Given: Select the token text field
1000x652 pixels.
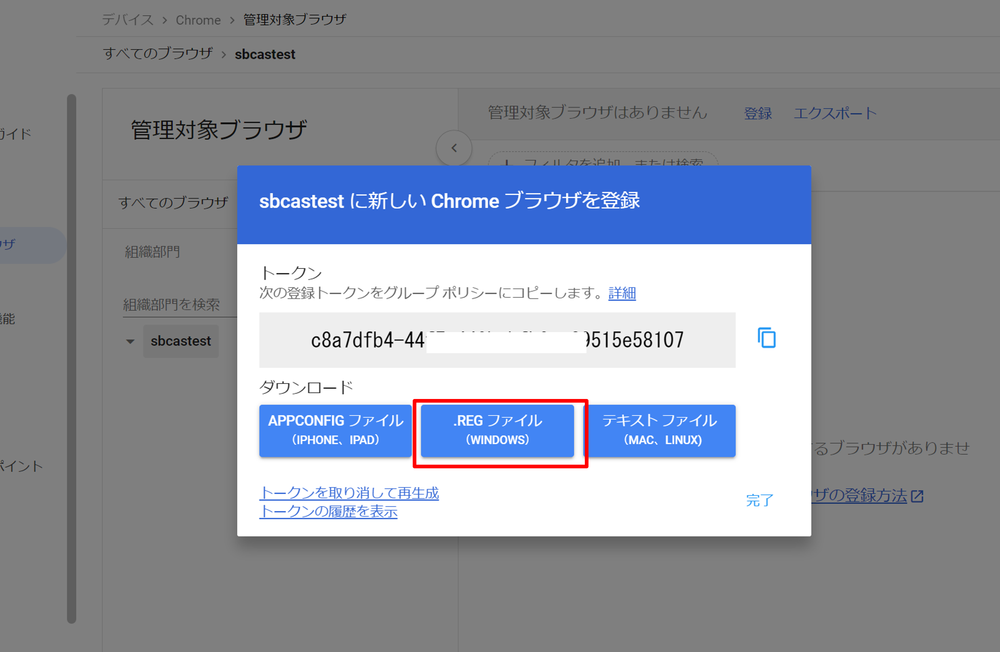Looking at the screenshot, I should [x=497, y=340].
